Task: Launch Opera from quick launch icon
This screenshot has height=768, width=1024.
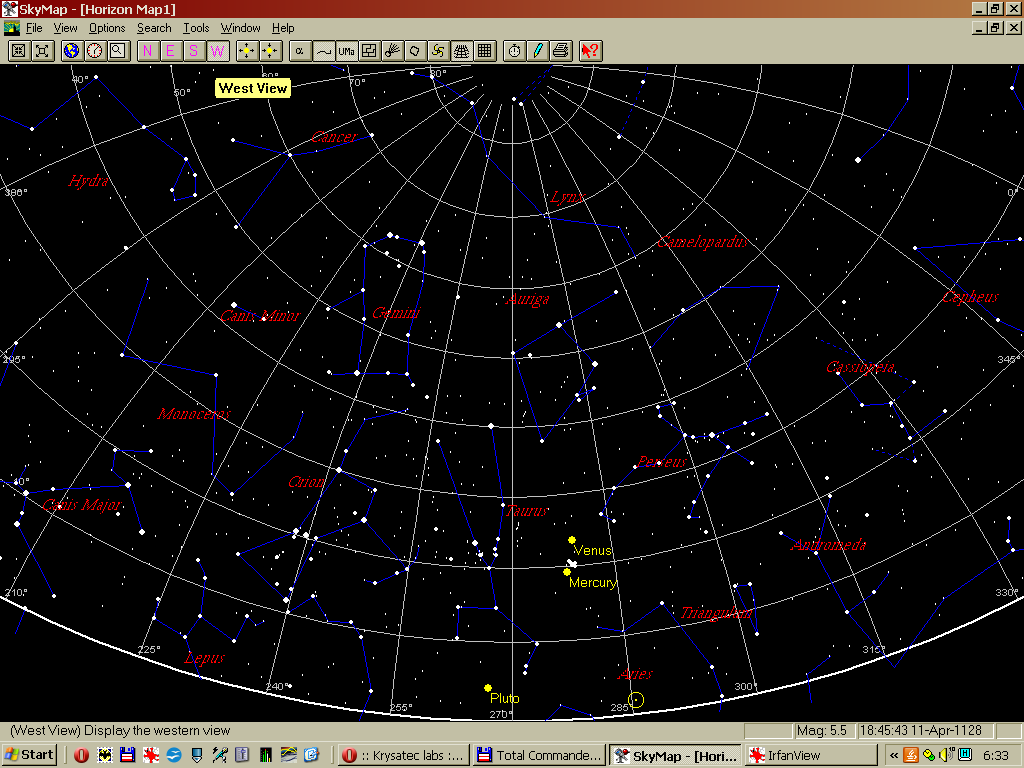Action: [82, 756]
